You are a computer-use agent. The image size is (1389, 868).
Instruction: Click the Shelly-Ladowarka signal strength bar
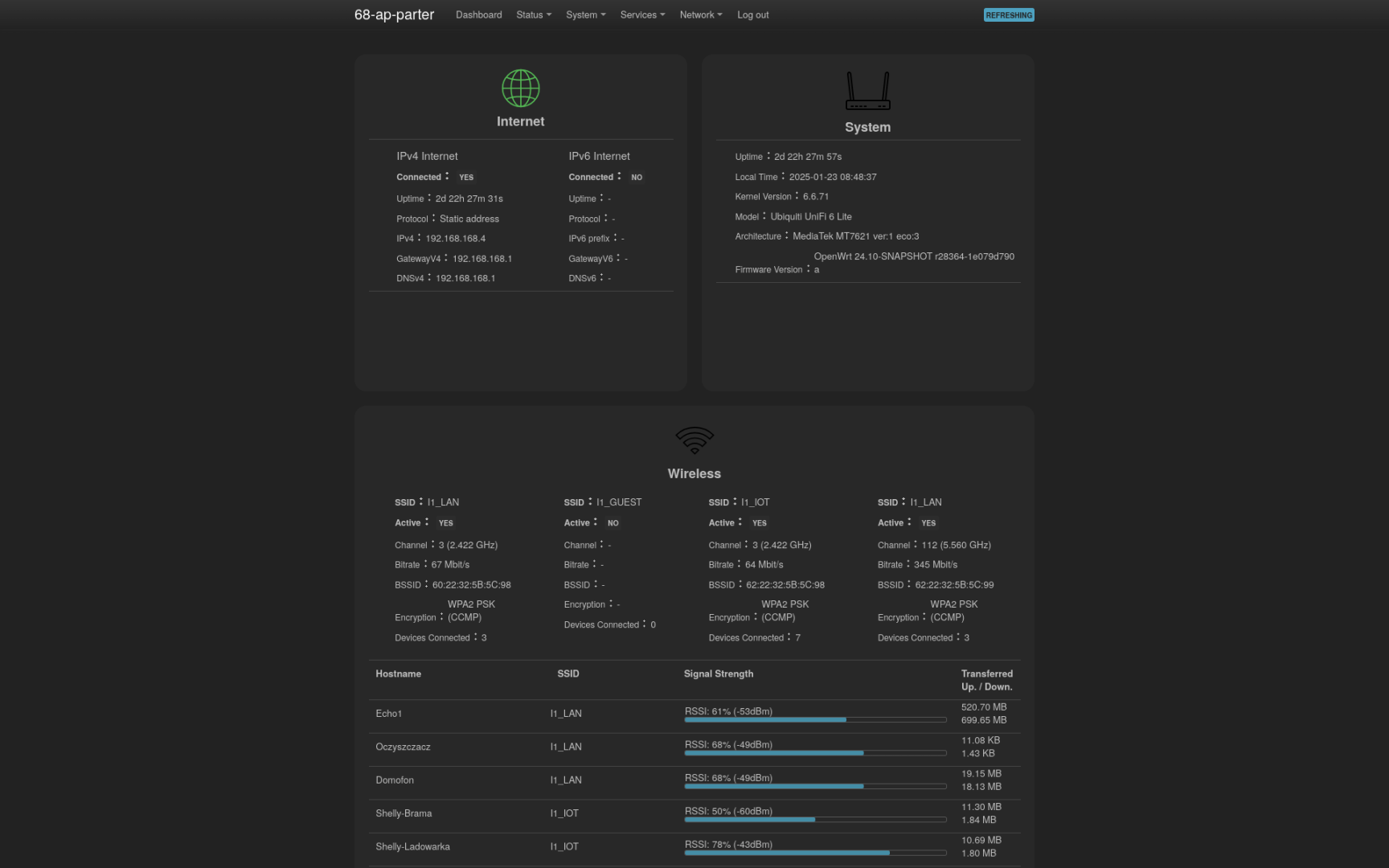click(x=814, y=852)
